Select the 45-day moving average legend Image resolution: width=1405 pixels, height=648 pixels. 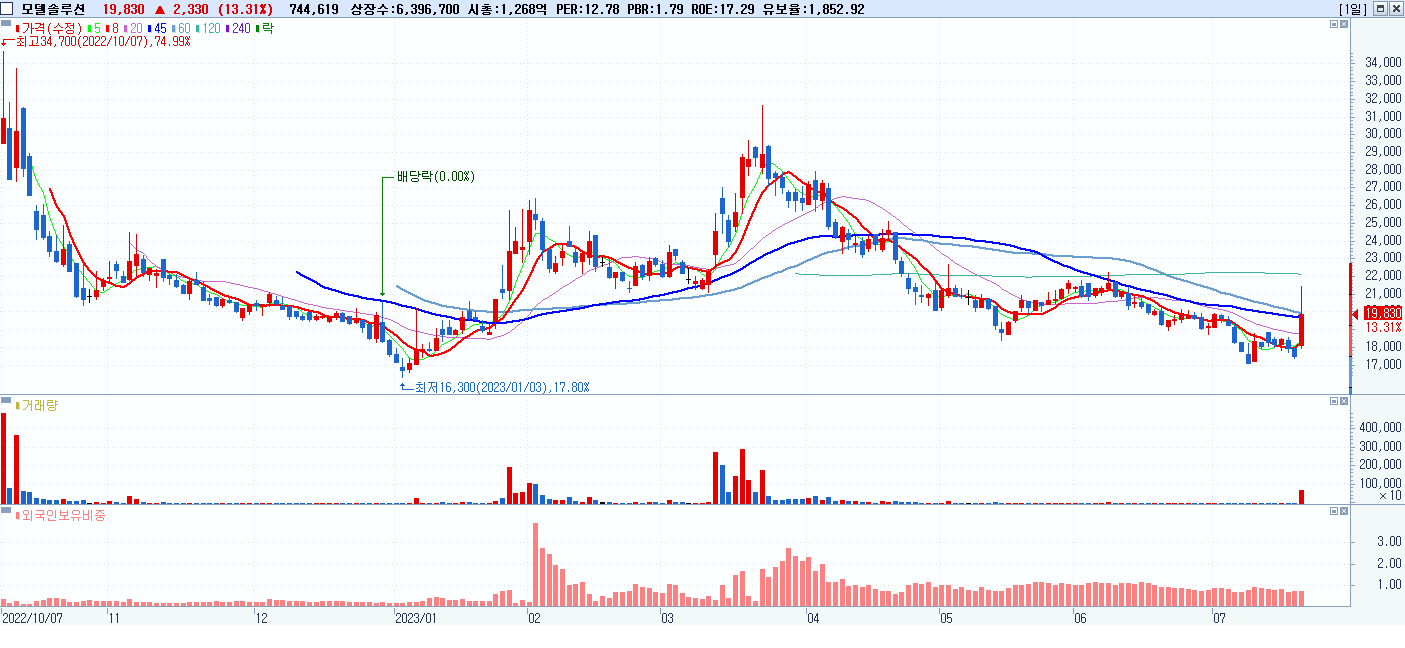coord(158,28)
